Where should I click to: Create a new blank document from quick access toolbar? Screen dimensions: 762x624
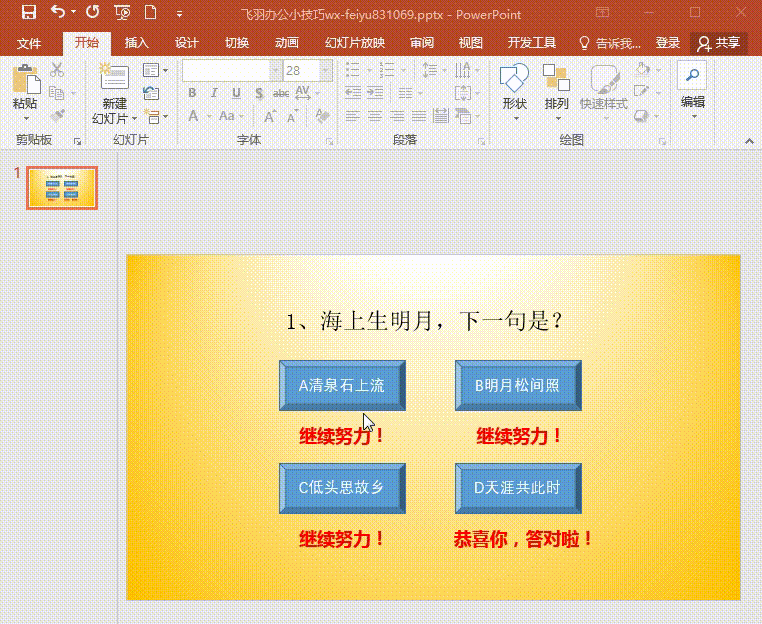(x=151, y=12)
